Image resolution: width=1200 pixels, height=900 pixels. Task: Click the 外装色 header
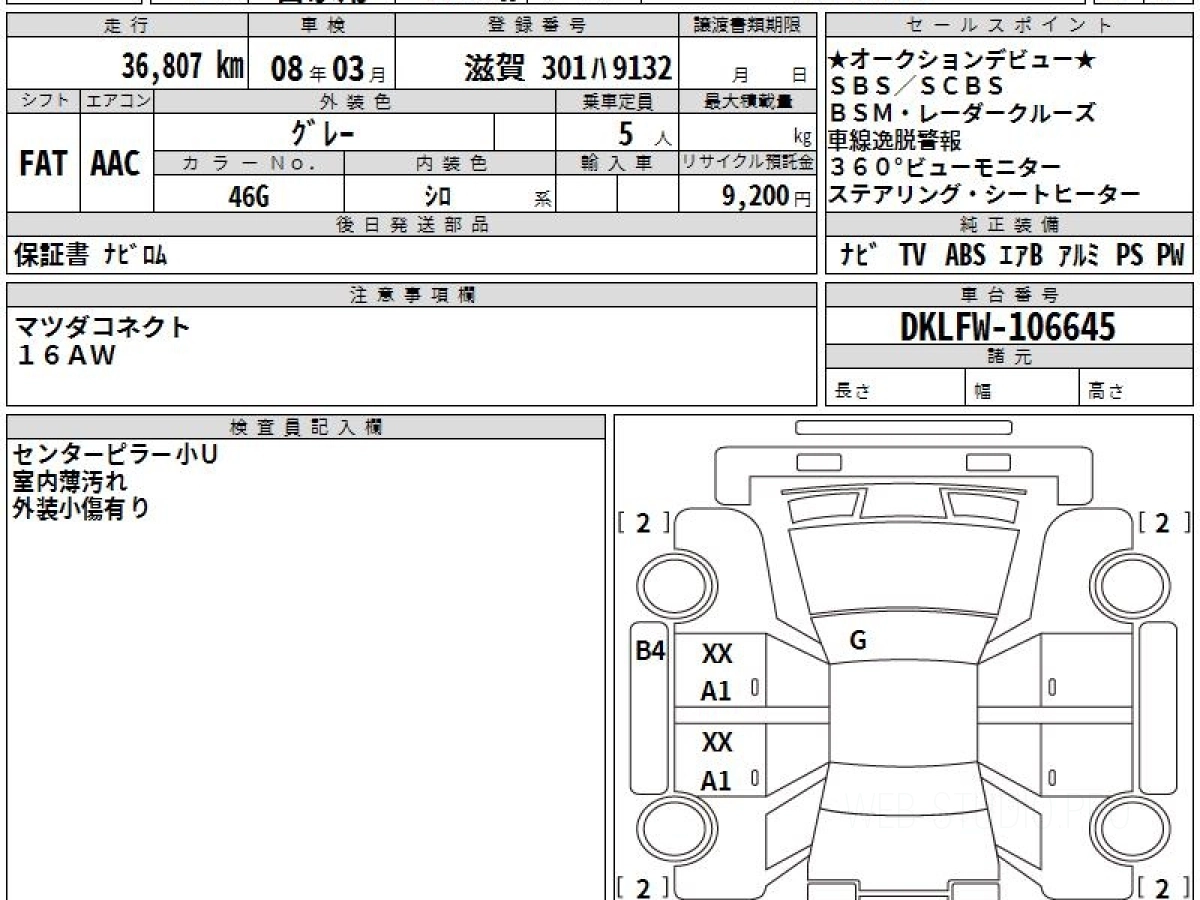355,100
